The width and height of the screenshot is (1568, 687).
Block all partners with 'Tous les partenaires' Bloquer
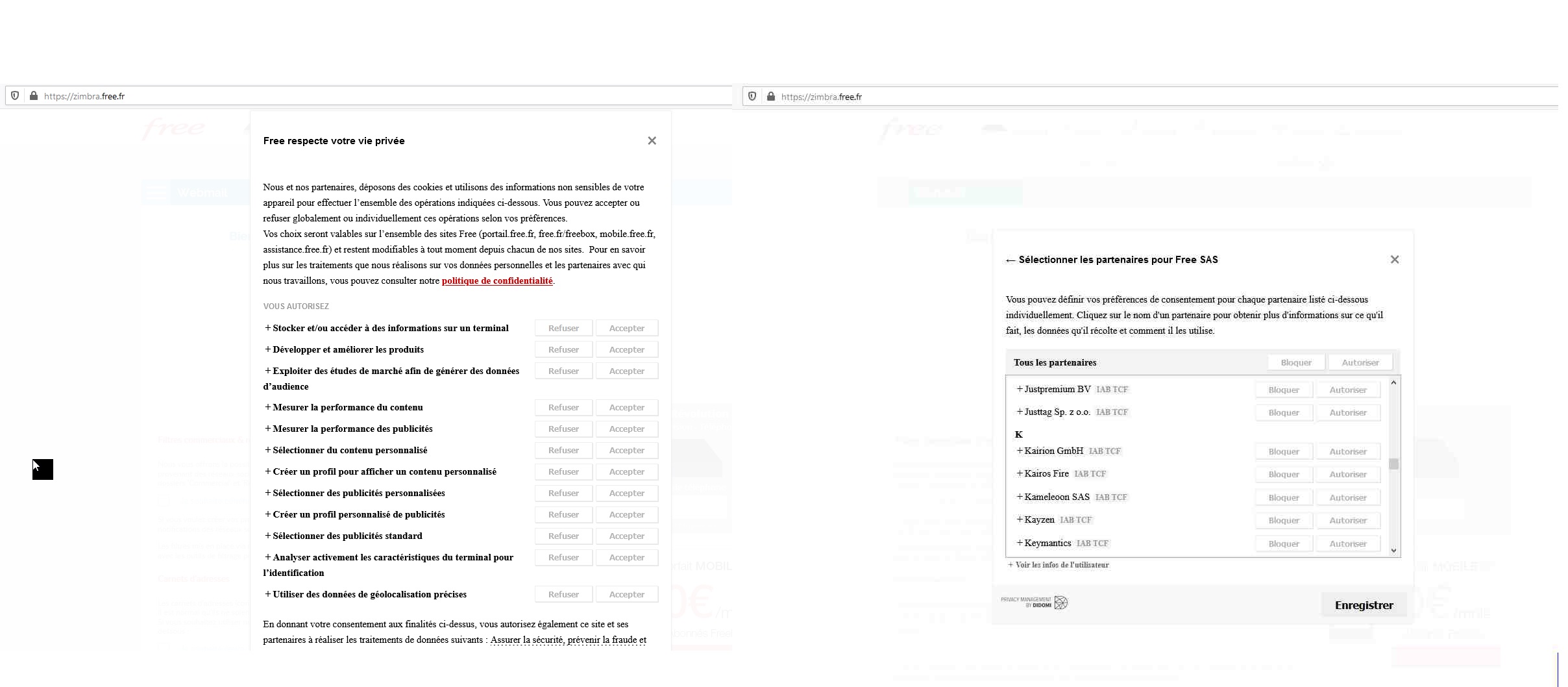pyautogui.click(x=1296, y=362)
